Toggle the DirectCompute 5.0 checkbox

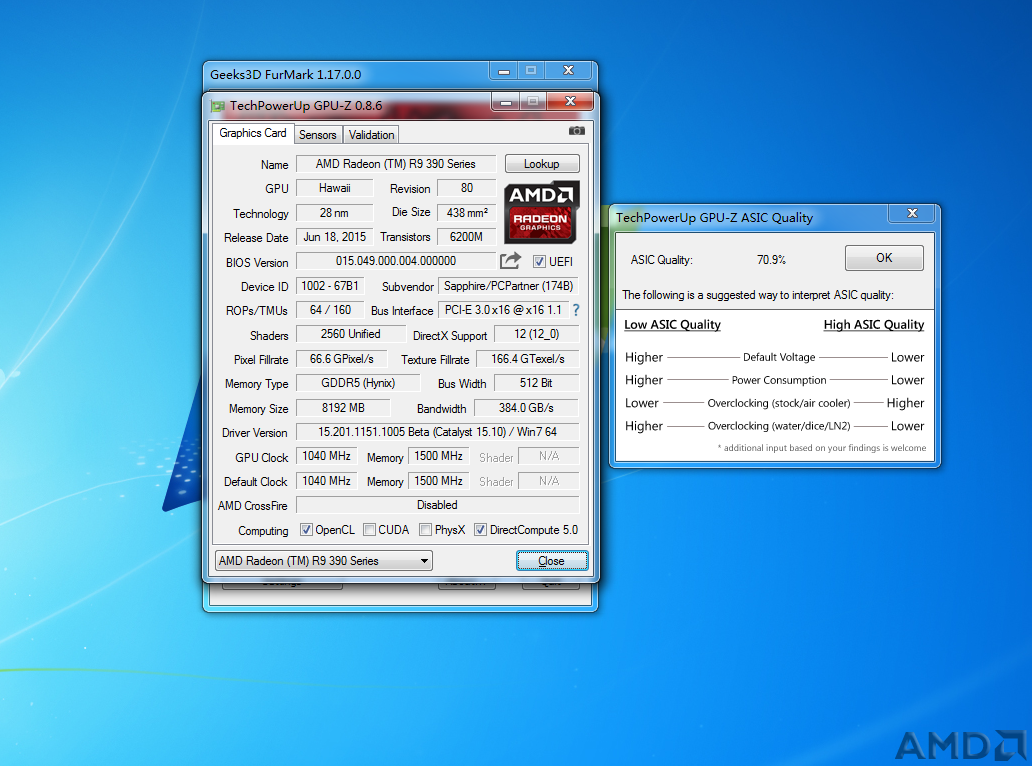click(x=480, y=530)
